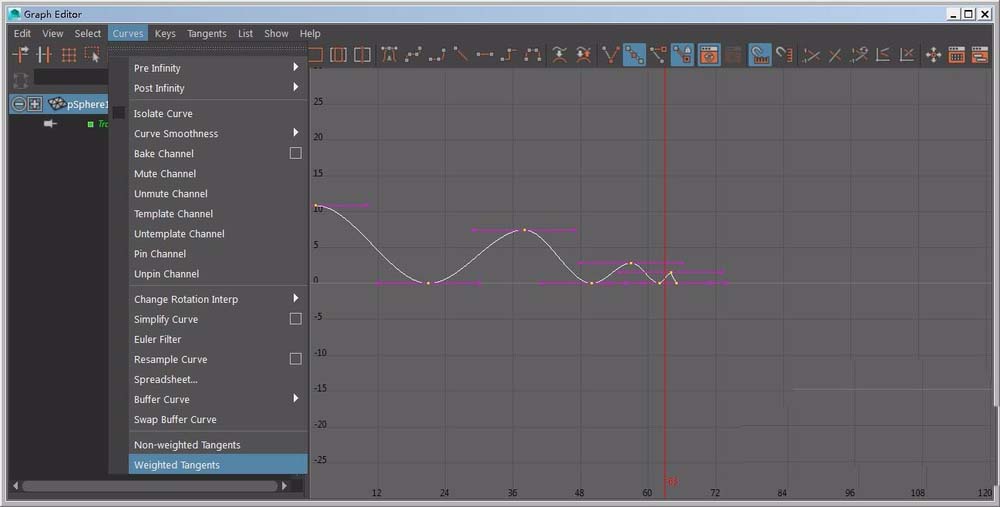Open Simplify Curve options box

(295, 318)
